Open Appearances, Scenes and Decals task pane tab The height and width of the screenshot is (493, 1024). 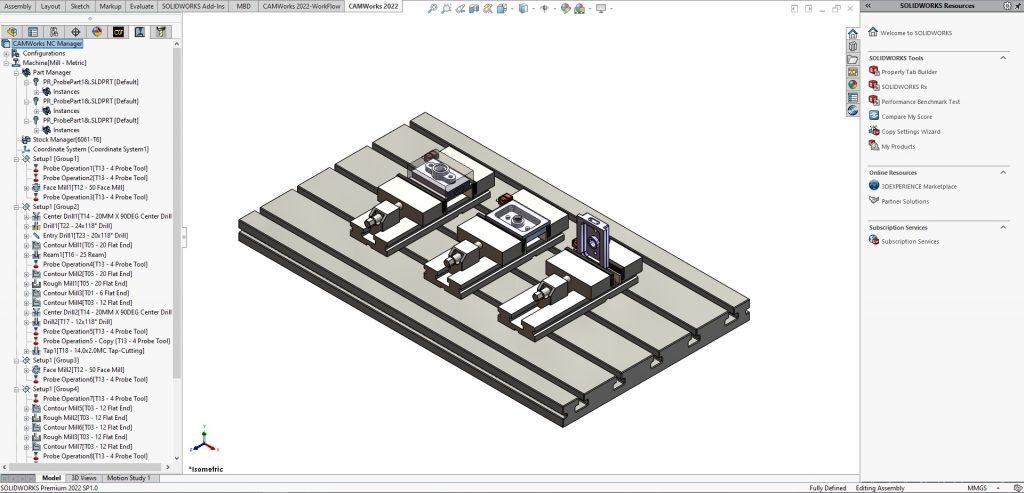point(852,85)
